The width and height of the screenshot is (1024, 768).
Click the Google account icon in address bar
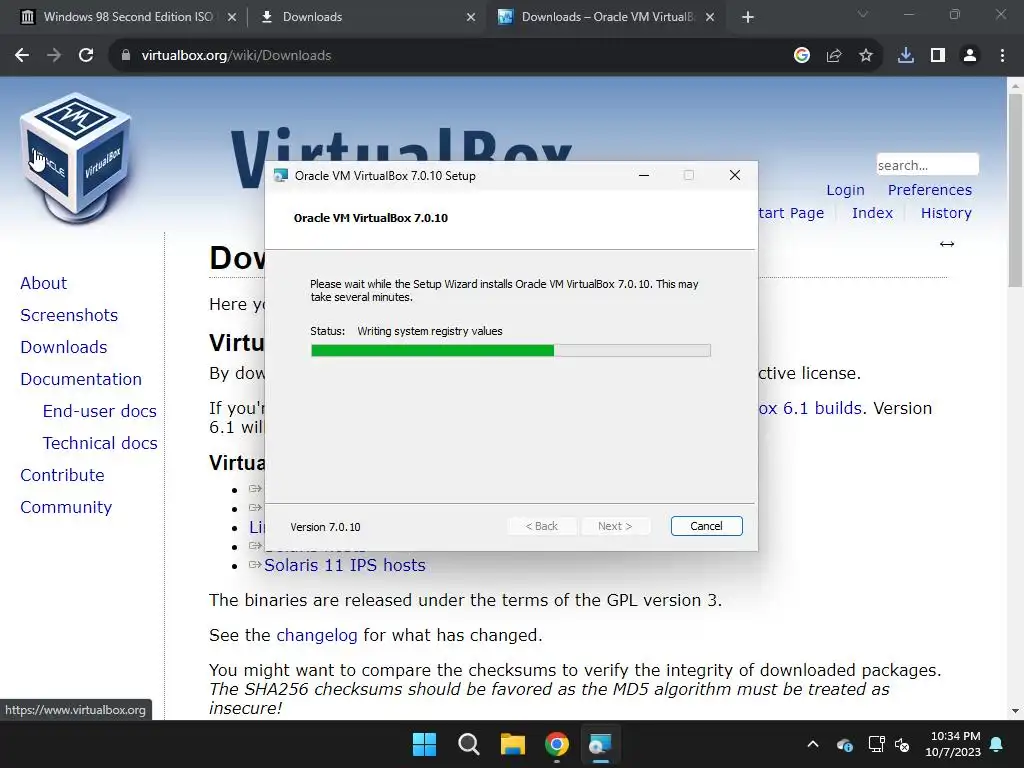[x=802, y=56]
